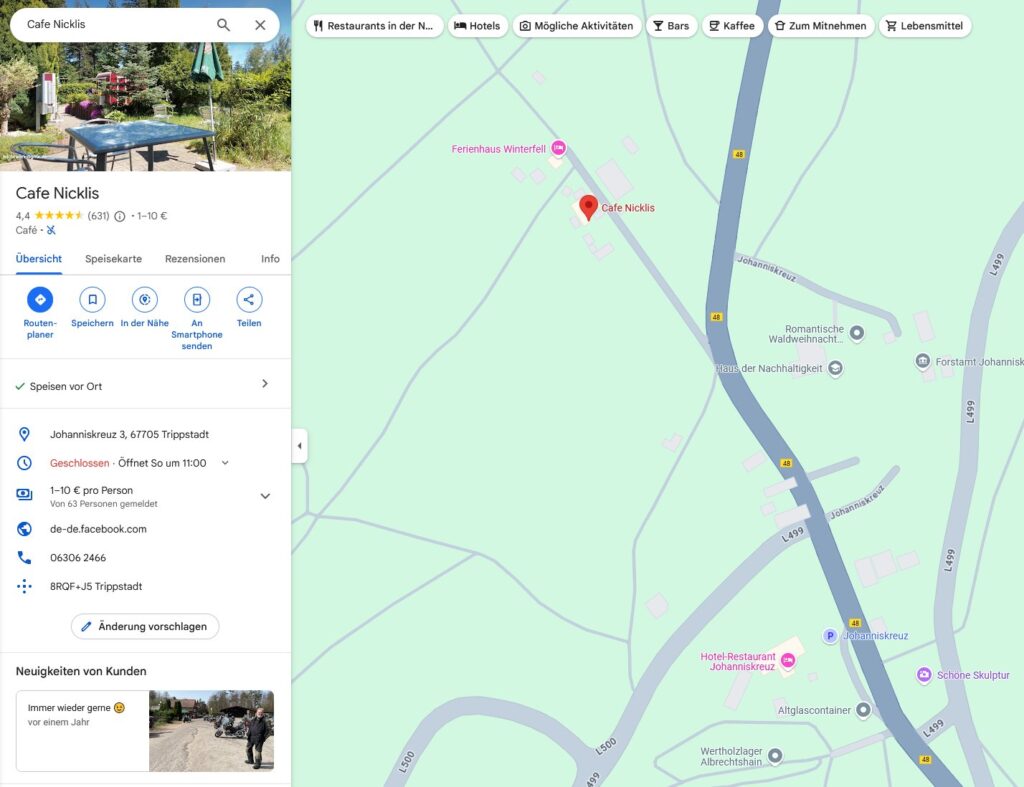Viewport: 1024px width, 787px height.
Task: Click the plus code dots icon
Action: (24, 586)
